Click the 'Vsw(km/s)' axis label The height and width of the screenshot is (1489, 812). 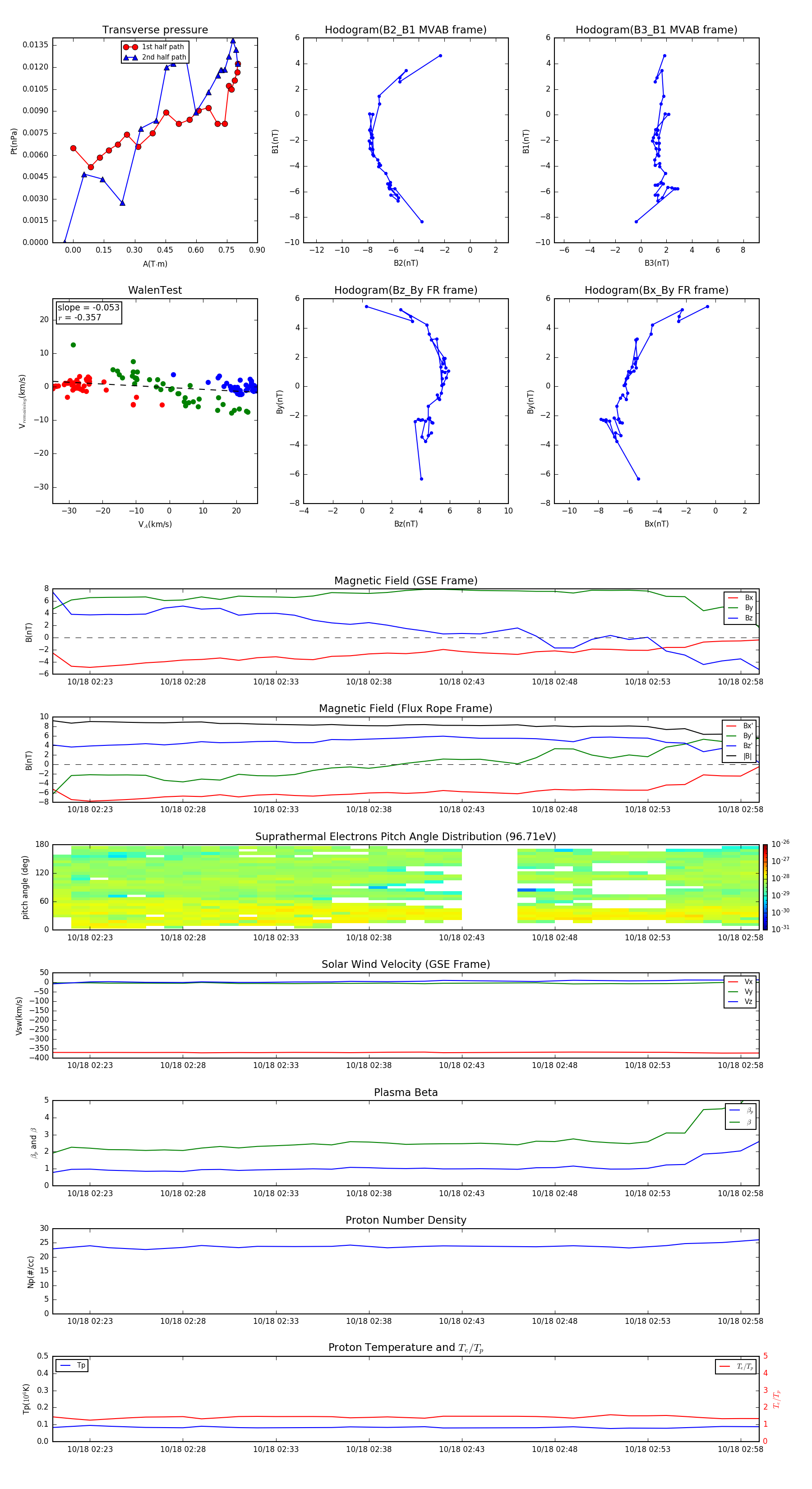pyautogui.click(x=19, y=1016)
